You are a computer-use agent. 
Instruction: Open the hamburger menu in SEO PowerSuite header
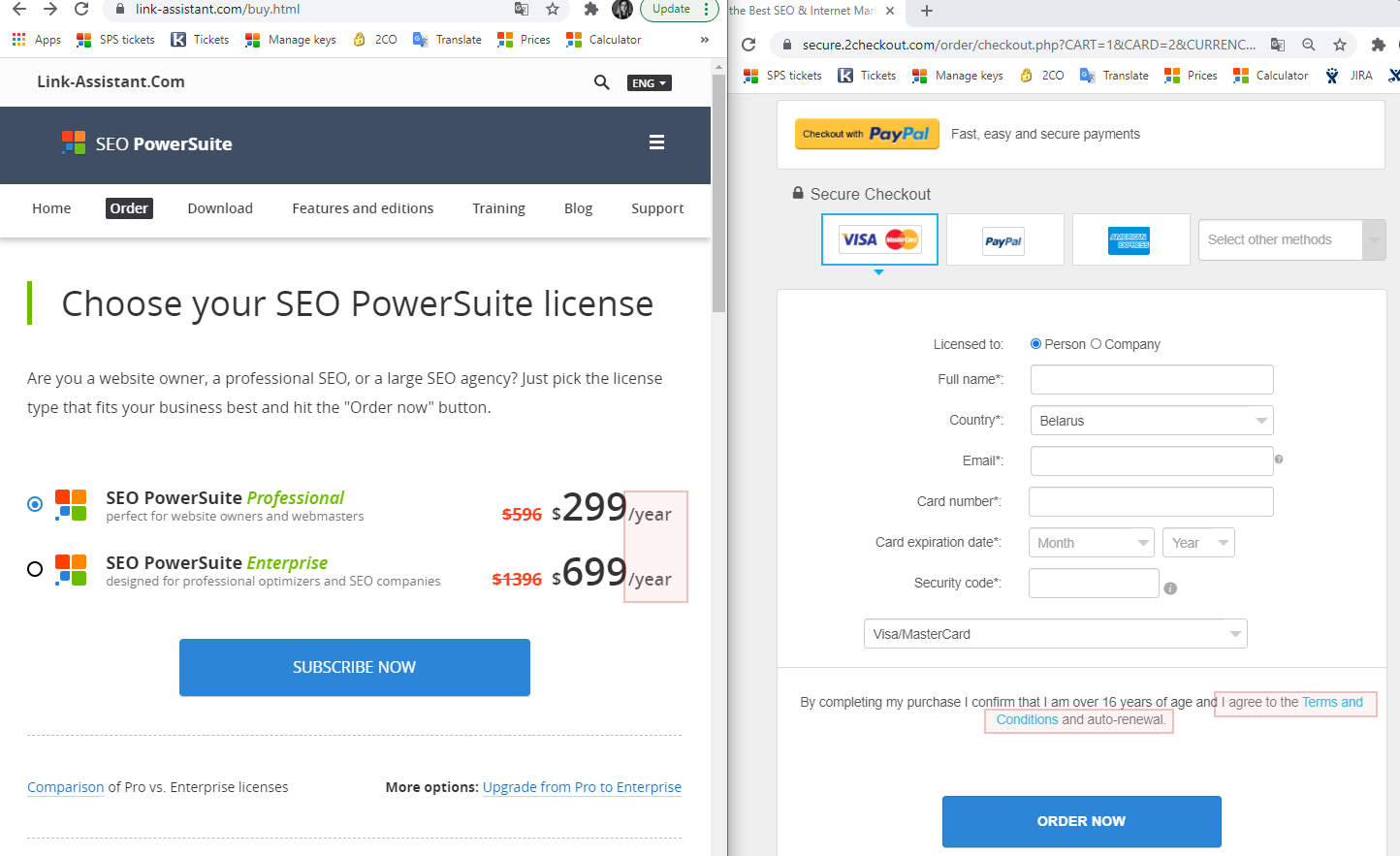click(x=656, y=143)
